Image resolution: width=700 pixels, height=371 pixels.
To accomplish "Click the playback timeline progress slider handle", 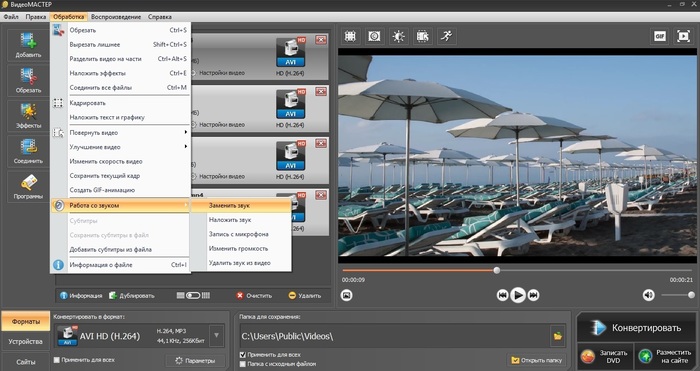I will click(x=496, y=271).
